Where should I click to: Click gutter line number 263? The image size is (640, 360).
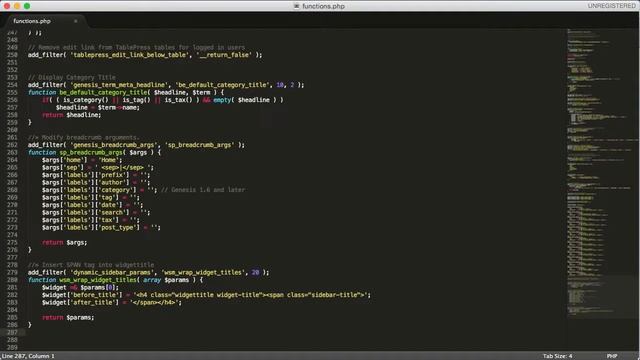coord(12,152)
